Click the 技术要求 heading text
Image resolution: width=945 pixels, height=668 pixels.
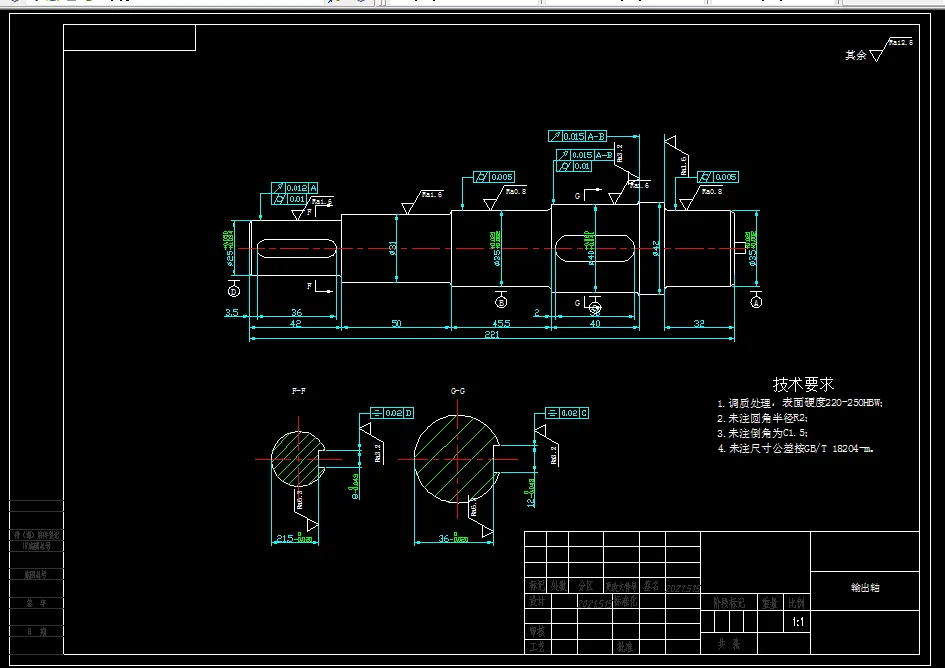click(x=803, y=384)
